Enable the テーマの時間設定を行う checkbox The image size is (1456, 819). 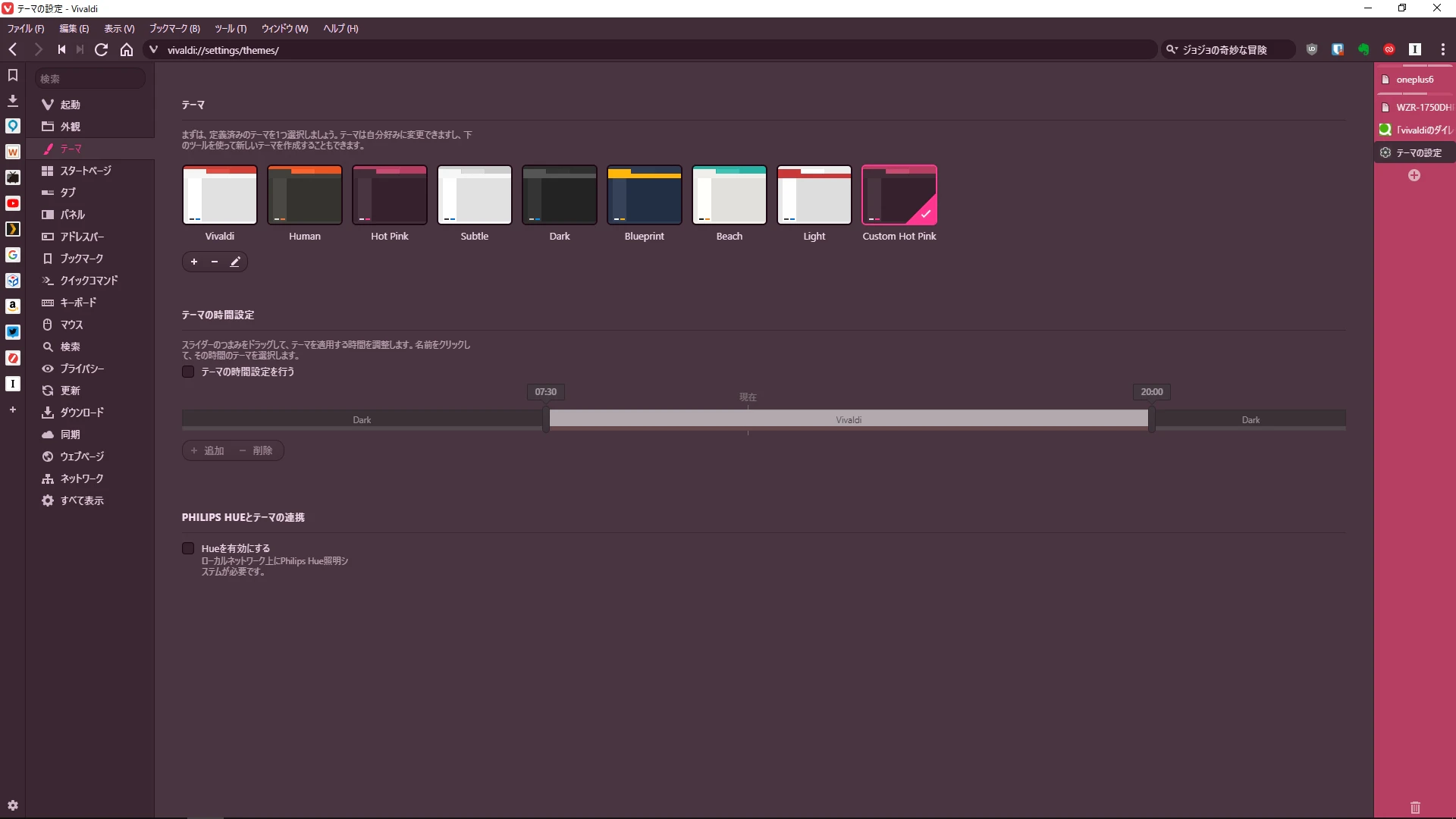188,372
